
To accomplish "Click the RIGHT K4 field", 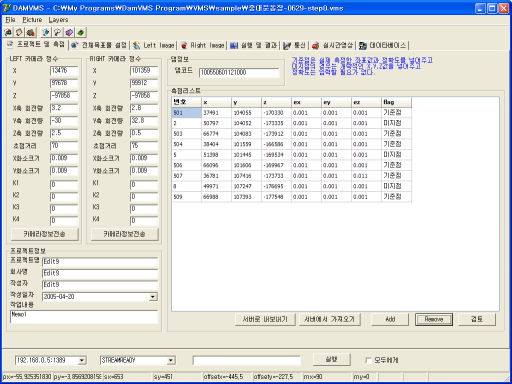I will tap(144, 220).
